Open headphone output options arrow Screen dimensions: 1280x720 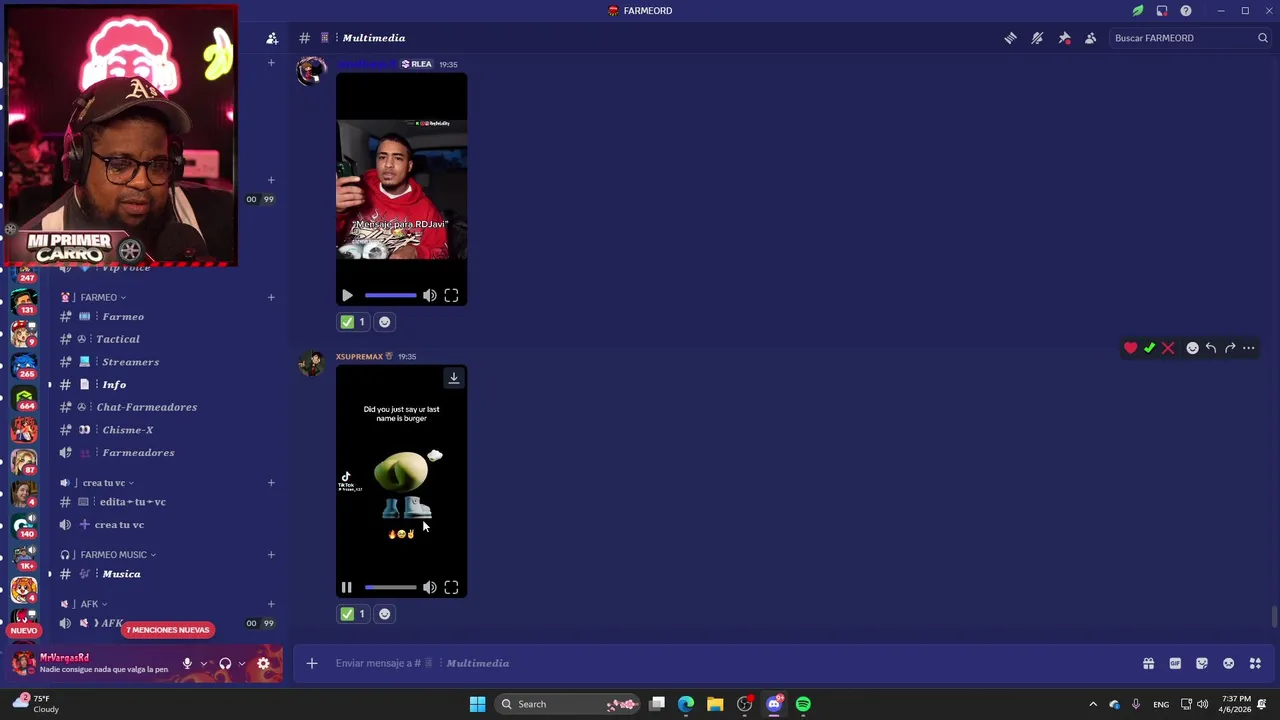[242, 663]
